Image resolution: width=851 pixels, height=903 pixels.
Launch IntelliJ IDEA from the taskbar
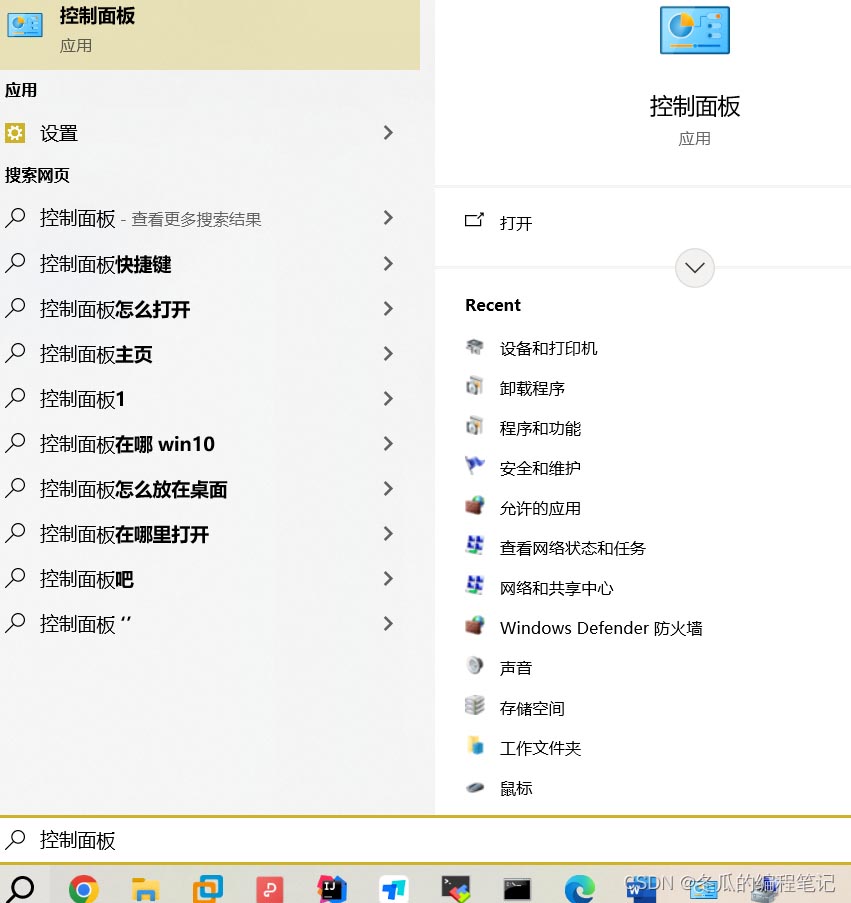click(x=332, y=889)
